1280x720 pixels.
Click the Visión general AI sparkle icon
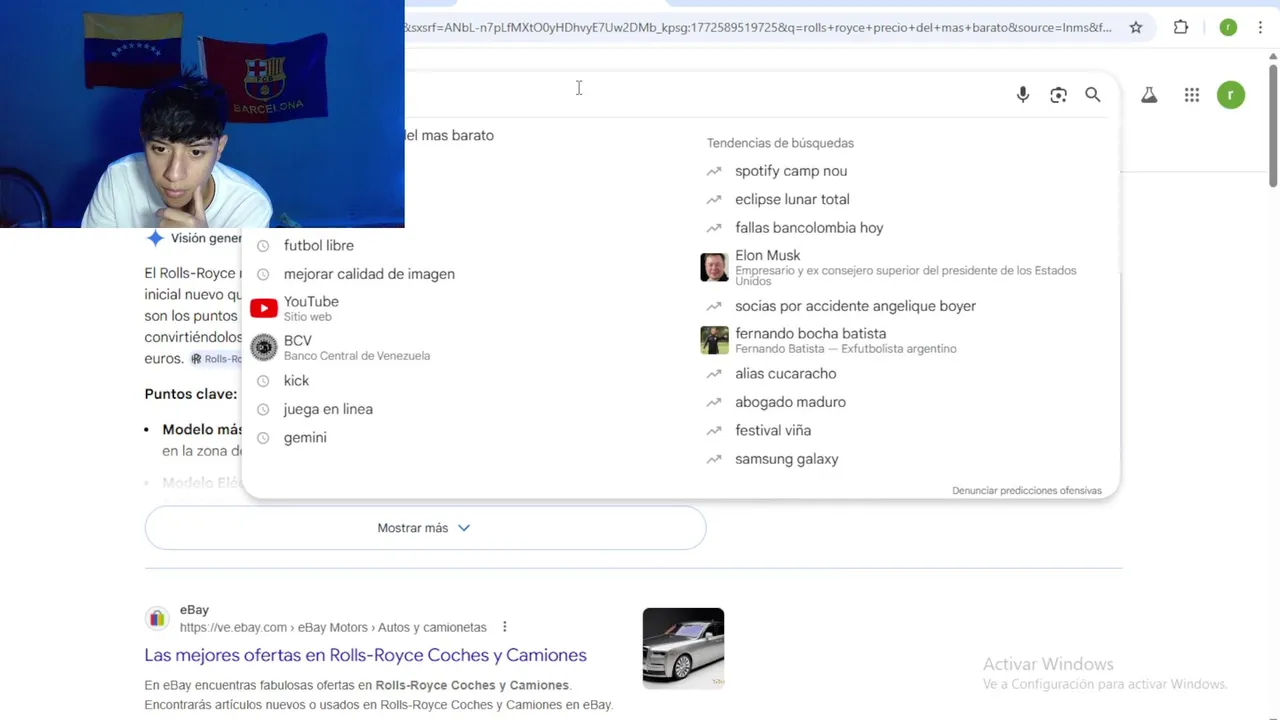tap(155, 238)
